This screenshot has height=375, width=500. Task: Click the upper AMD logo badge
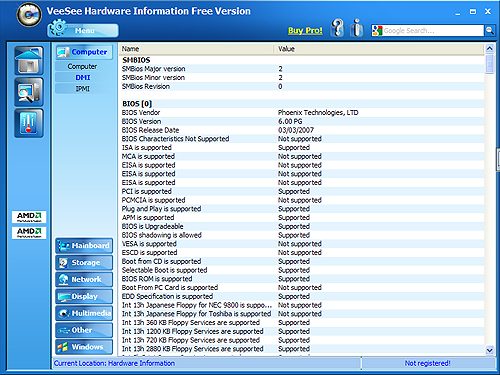(29, 217)
